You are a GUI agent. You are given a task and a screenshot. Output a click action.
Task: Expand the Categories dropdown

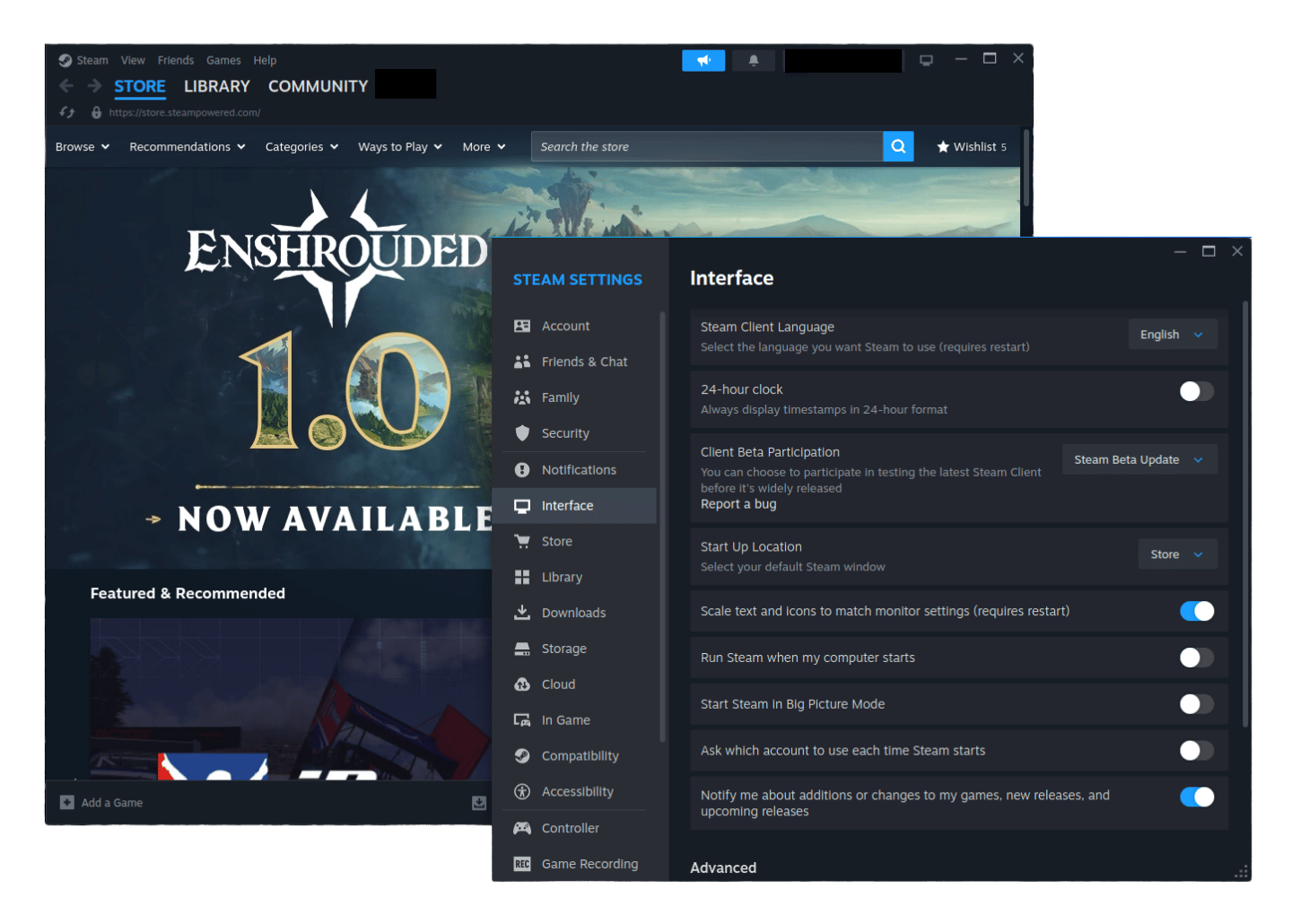[302, 146]
